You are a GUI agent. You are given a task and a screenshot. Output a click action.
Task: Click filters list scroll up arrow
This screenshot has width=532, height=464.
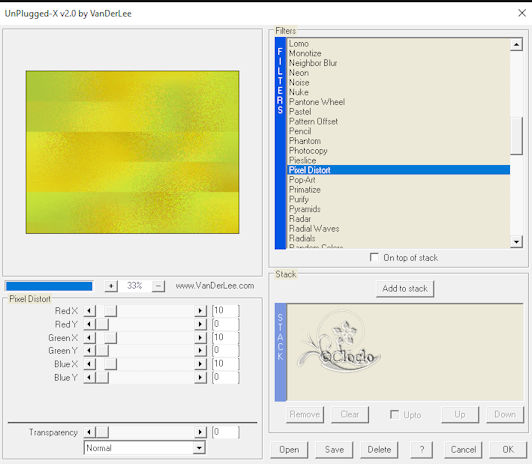point(516,44)
